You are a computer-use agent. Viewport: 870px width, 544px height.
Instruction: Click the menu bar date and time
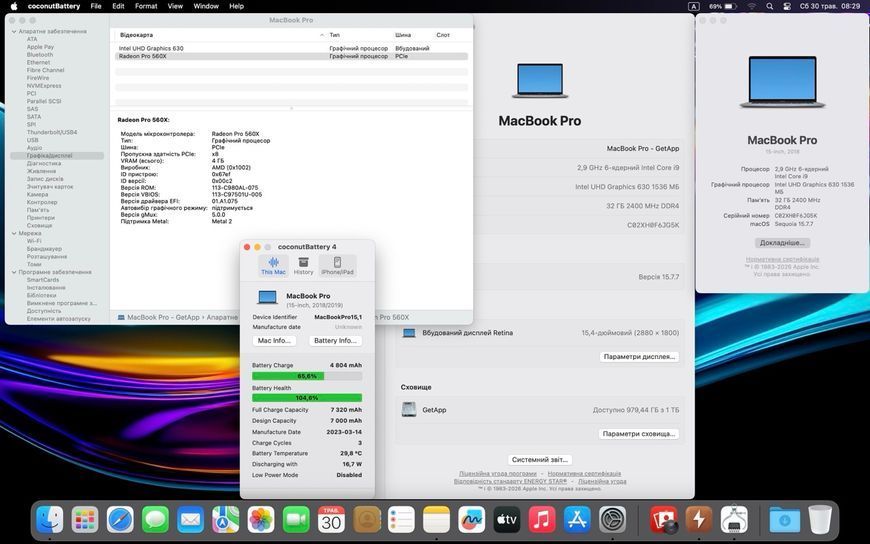click(x=829, y=6)
